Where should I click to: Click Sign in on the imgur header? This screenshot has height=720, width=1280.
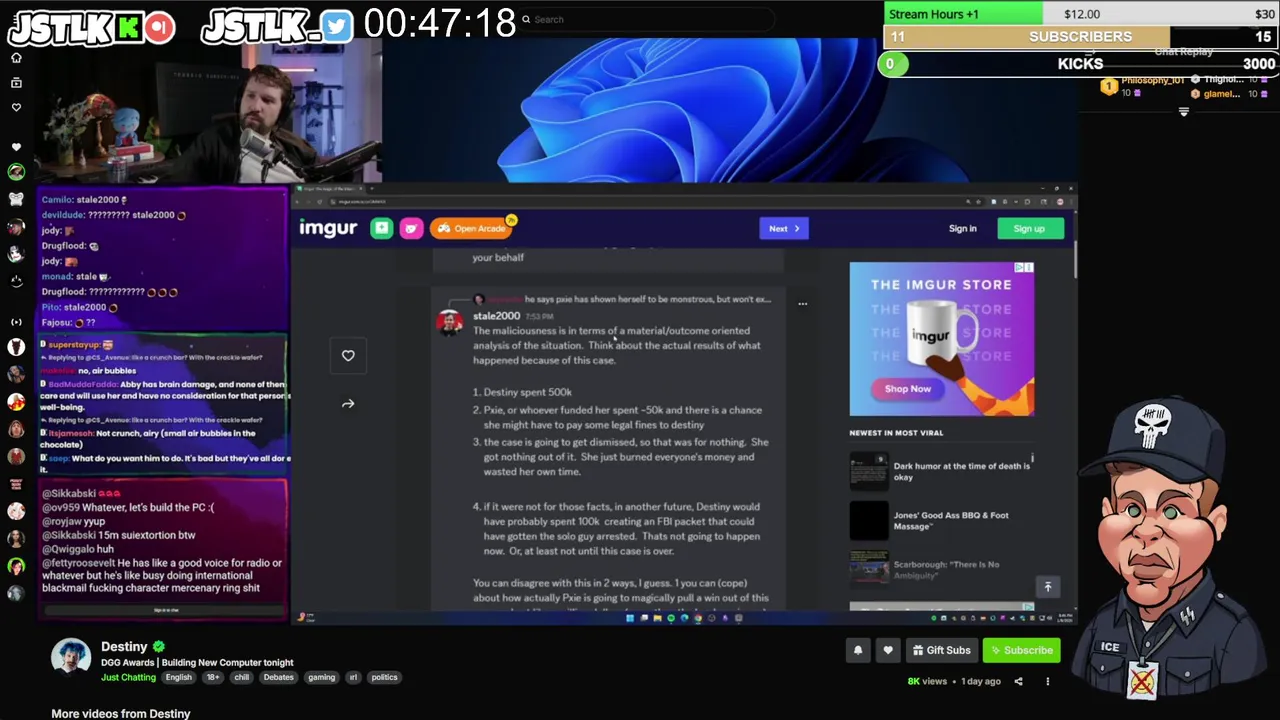(962, 228)
